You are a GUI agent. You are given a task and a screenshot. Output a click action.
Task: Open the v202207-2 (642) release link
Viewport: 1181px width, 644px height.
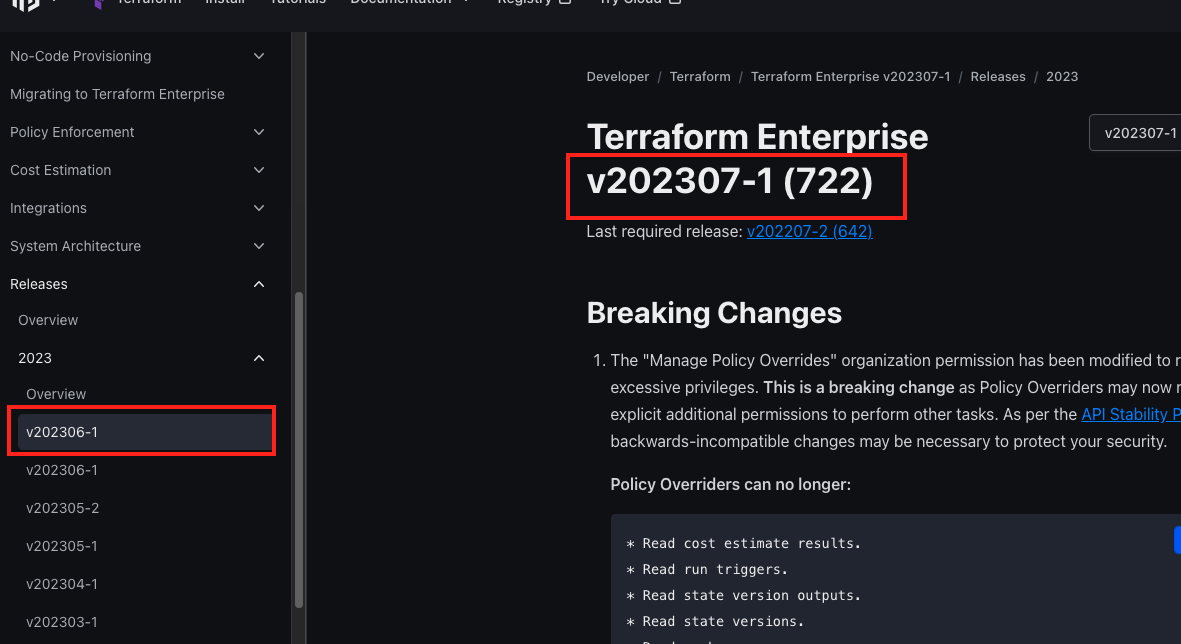point(809,231)
